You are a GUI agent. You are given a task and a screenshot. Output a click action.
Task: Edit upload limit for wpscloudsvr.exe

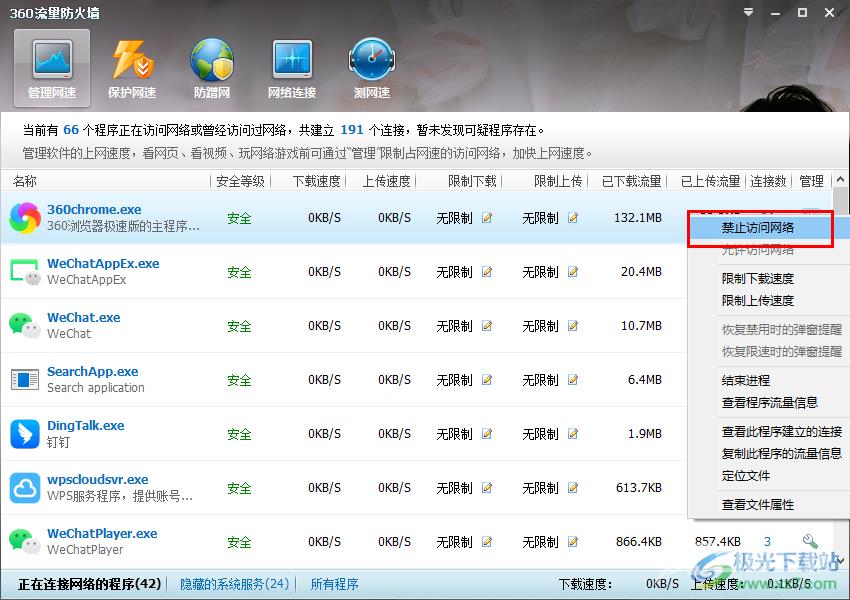pos(572,488)
